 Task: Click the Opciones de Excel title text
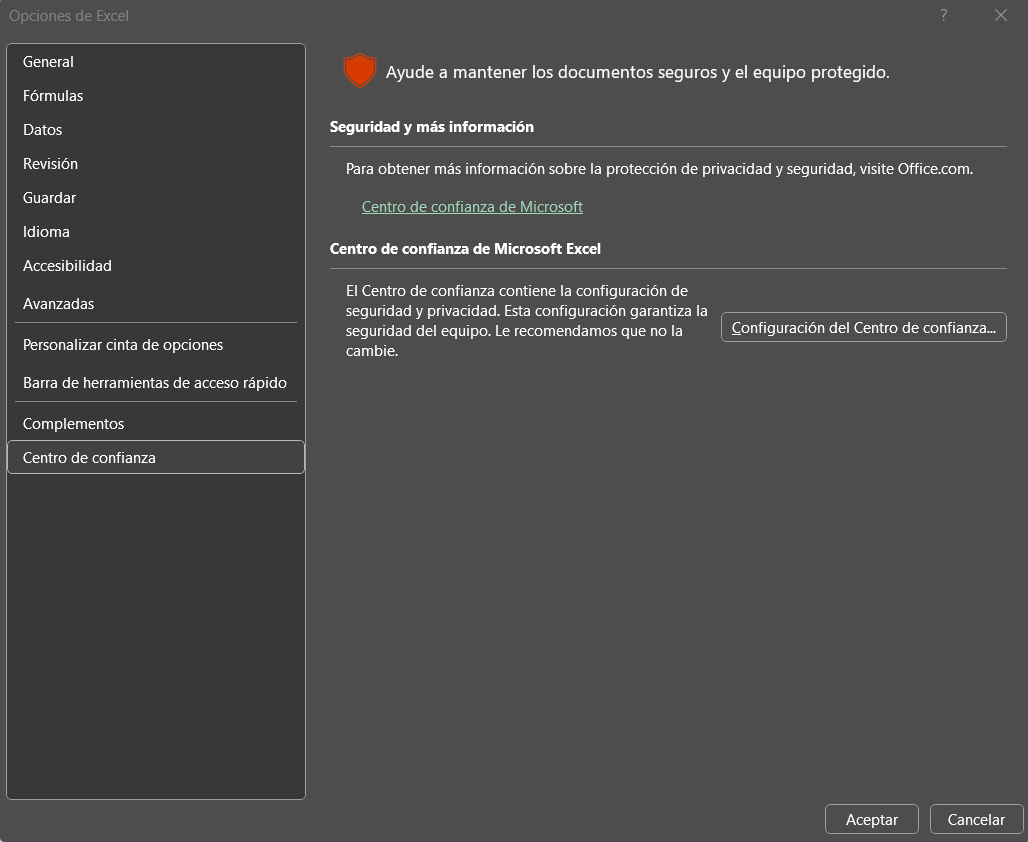coord(69,16)
